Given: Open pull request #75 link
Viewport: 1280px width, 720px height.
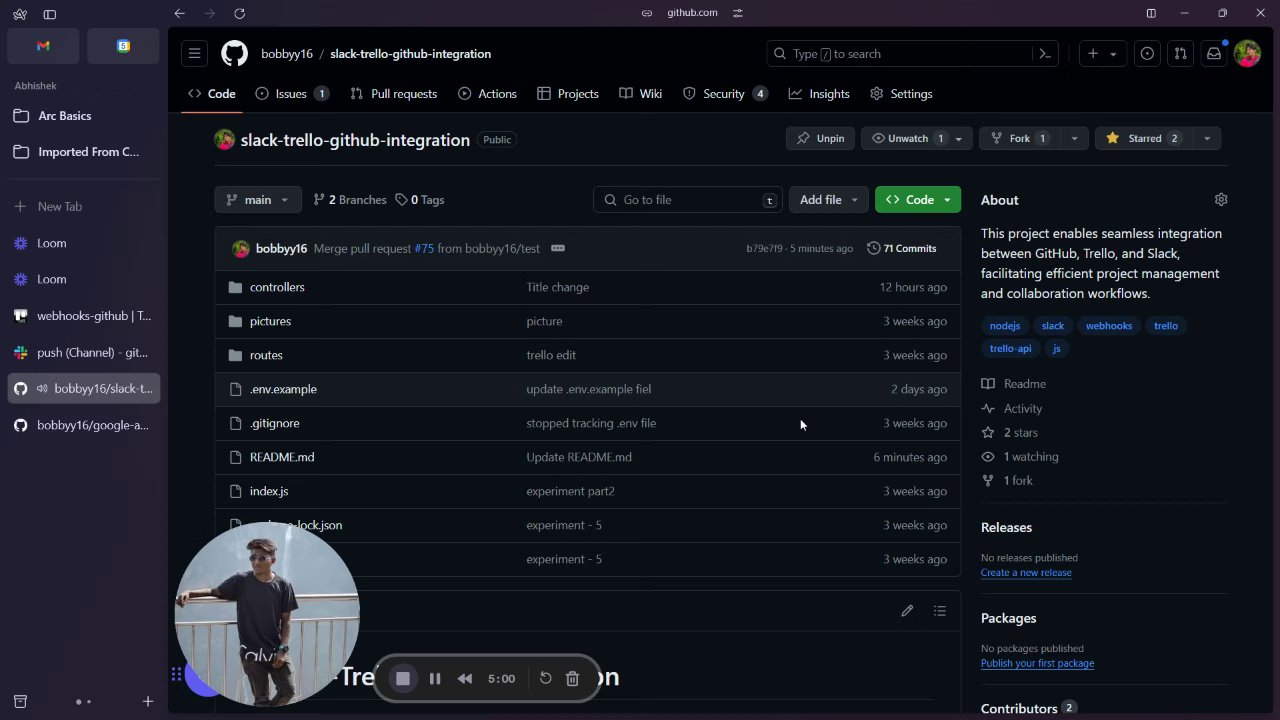Looking at the screenshot, I should tap(424, 249).
